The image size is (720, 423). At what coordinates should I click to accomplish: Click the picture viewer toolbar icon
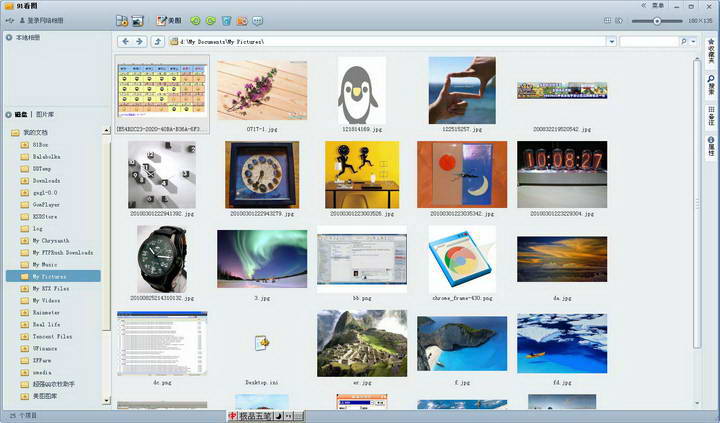tap(137, 21)
